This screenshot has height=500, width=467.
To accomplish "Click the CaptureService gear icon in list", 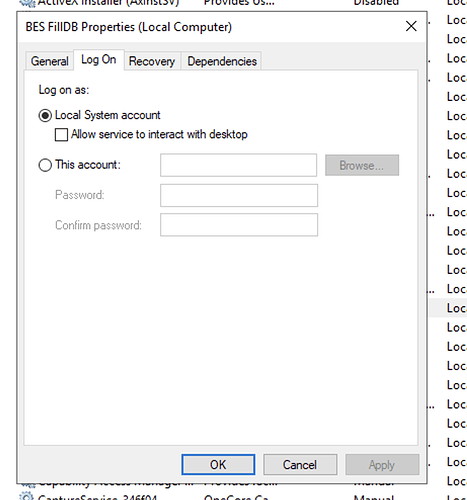I will tap(27, 496).
